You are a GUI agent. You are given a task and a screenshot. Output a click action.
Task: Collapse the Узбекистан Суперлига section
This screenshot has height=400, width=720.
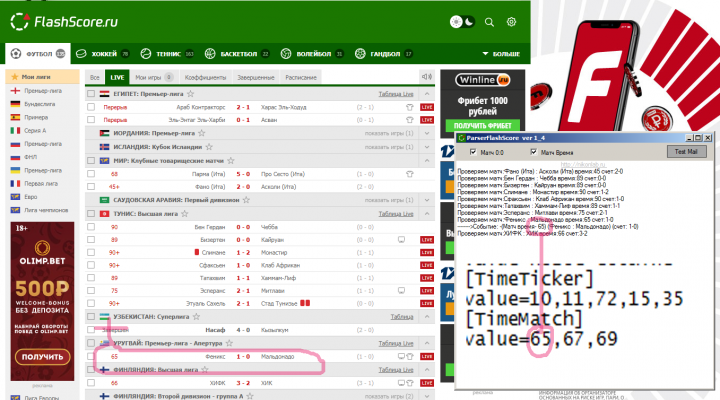pyautogui.click(x=427, y=317)
